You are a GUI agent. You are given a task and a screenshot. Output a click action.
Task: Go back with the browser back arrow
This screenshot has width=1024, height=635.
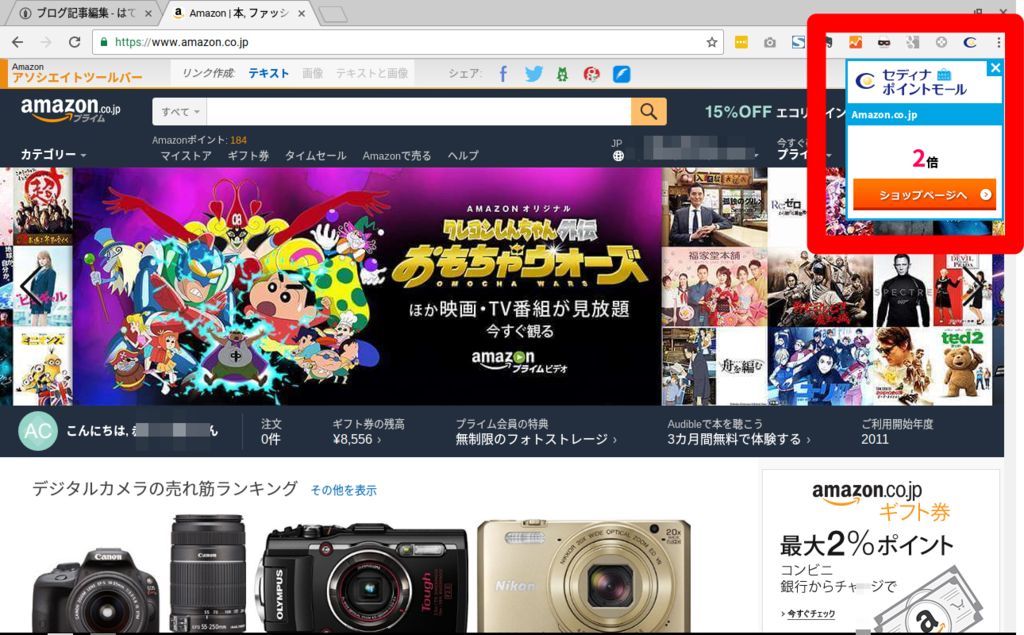click(18, 42)
